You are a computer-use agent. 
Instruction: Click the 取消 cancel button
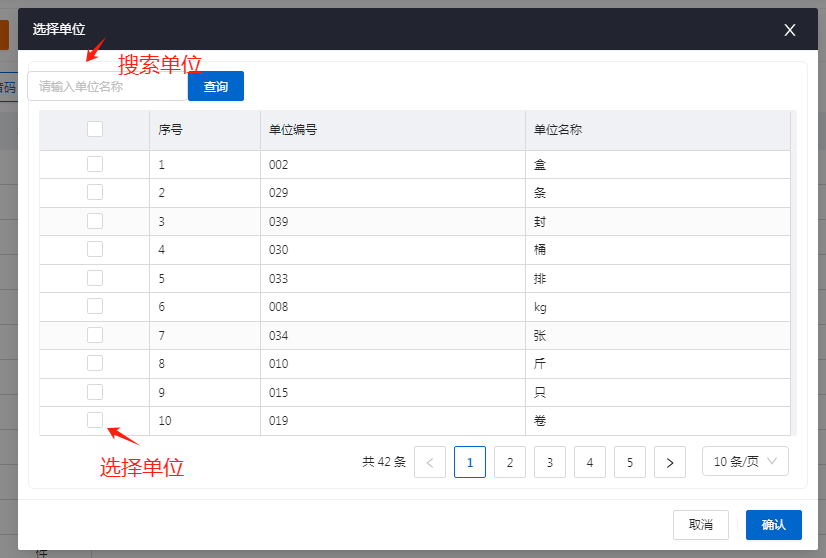pyautogui.click(x=700, y=525)
